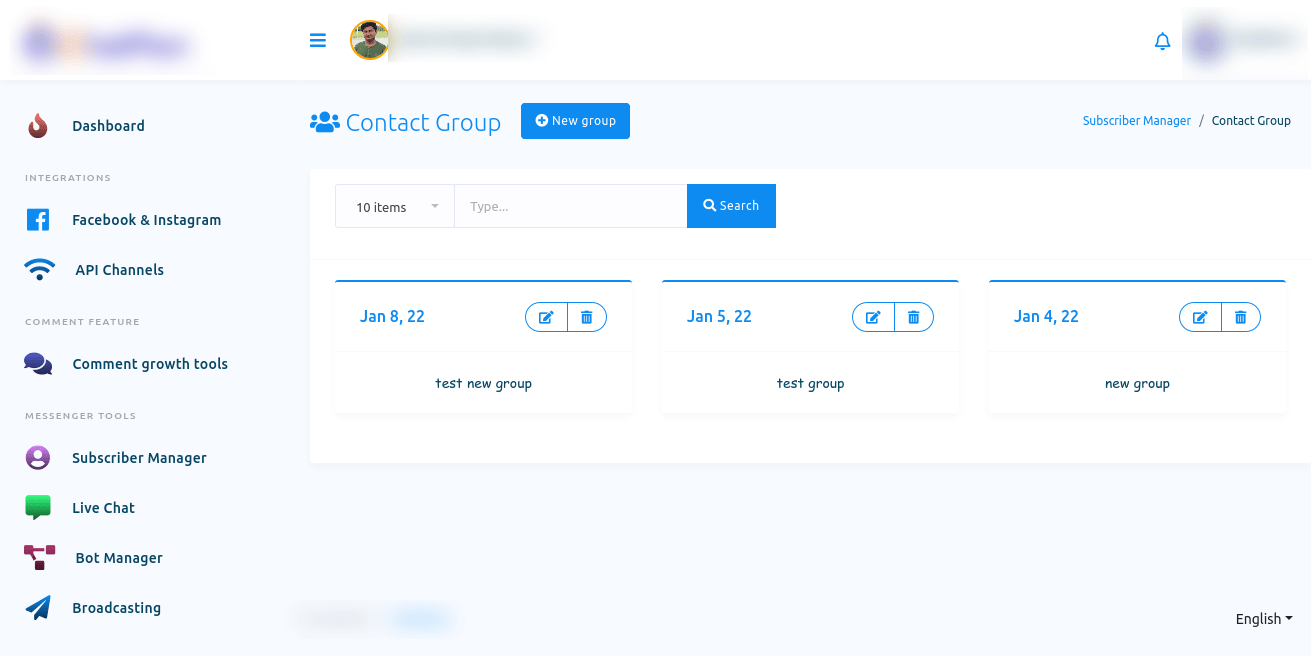Image resolution: width=1311 pixels, height=656 pixels.
Task: Open the English language dropdown
Action: pos(1264,619)
